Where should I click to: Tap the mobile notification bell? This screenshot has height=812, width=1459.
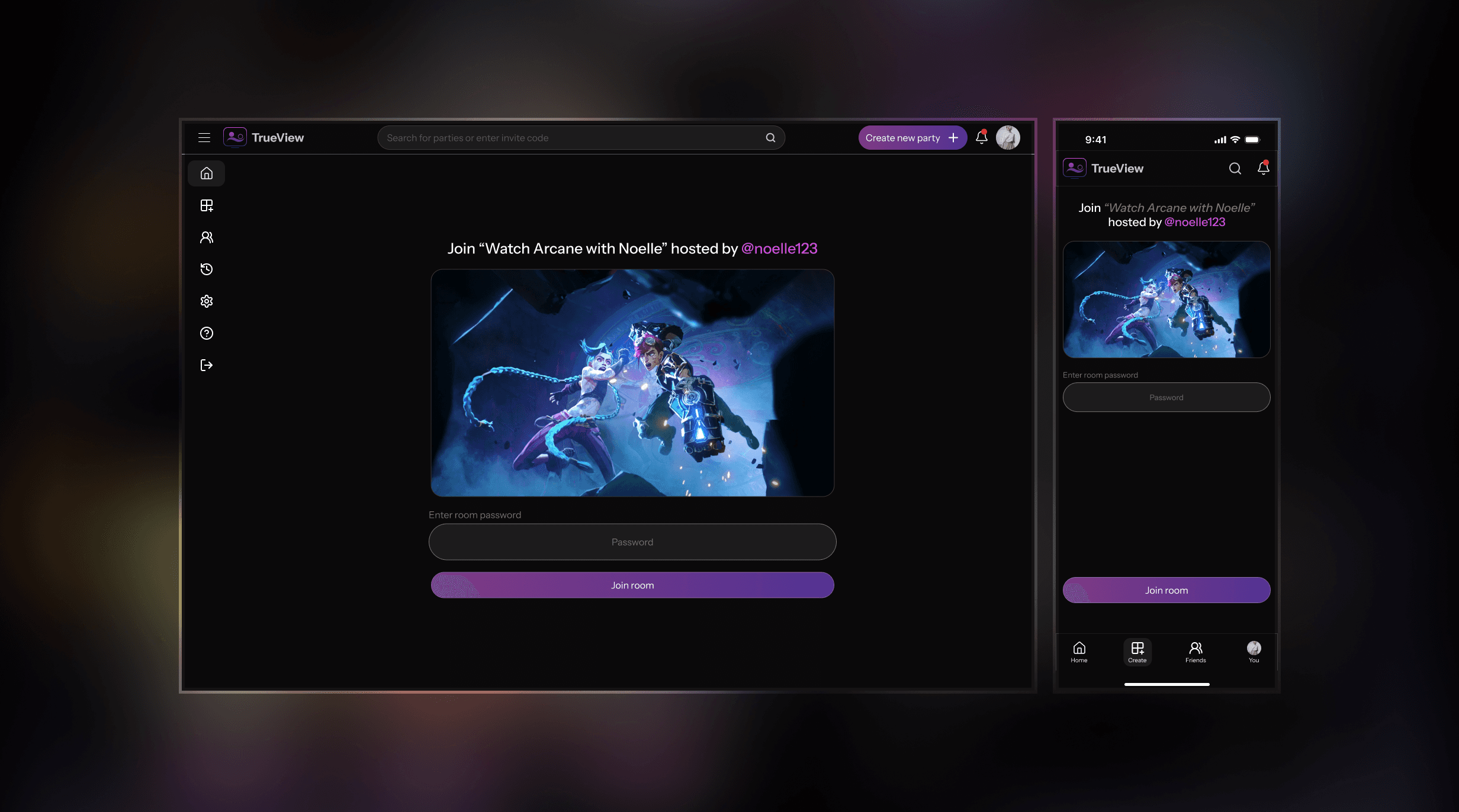pos(1263,169)
